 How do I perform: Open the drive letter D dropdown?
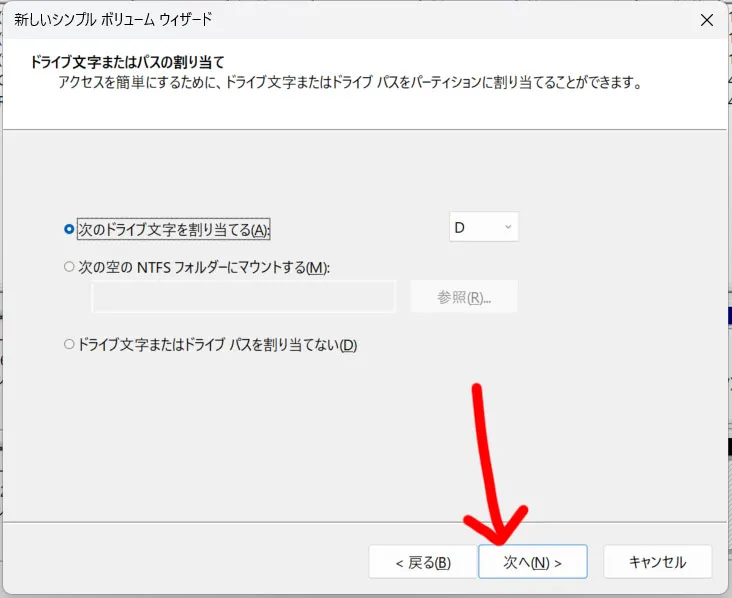point(484,227)
